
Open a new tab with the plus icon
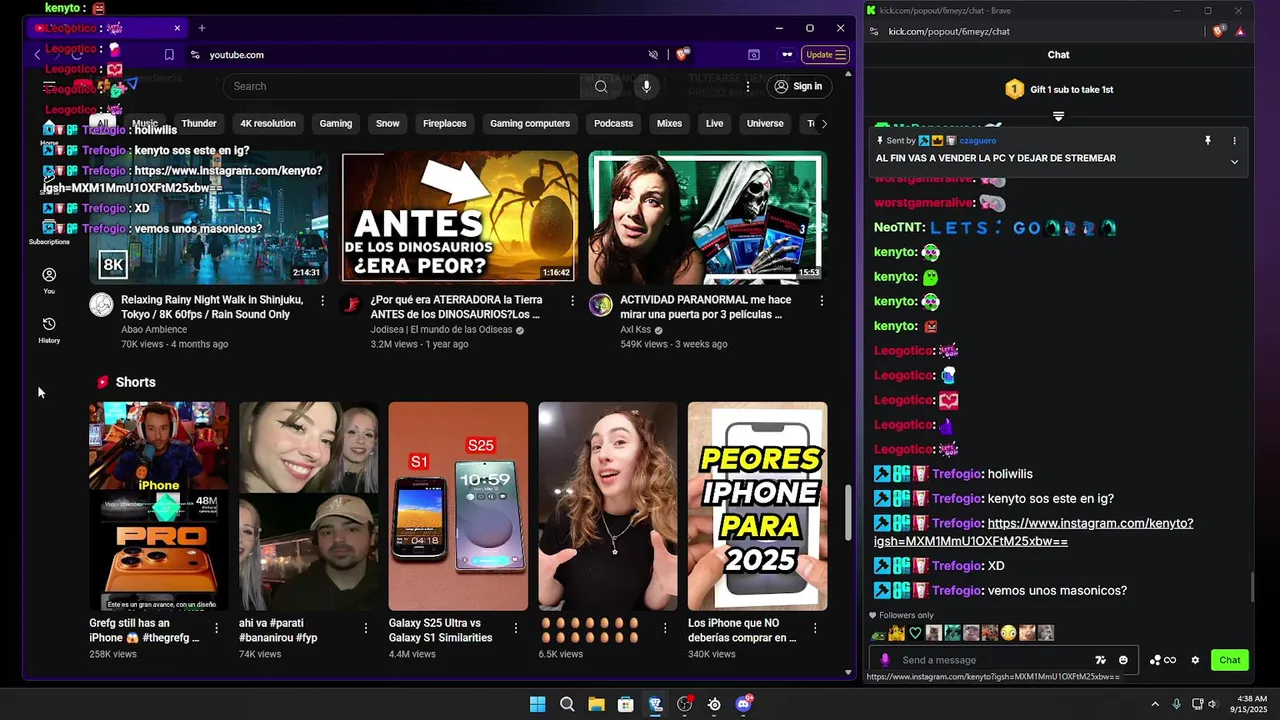click(x=201, y=28)
